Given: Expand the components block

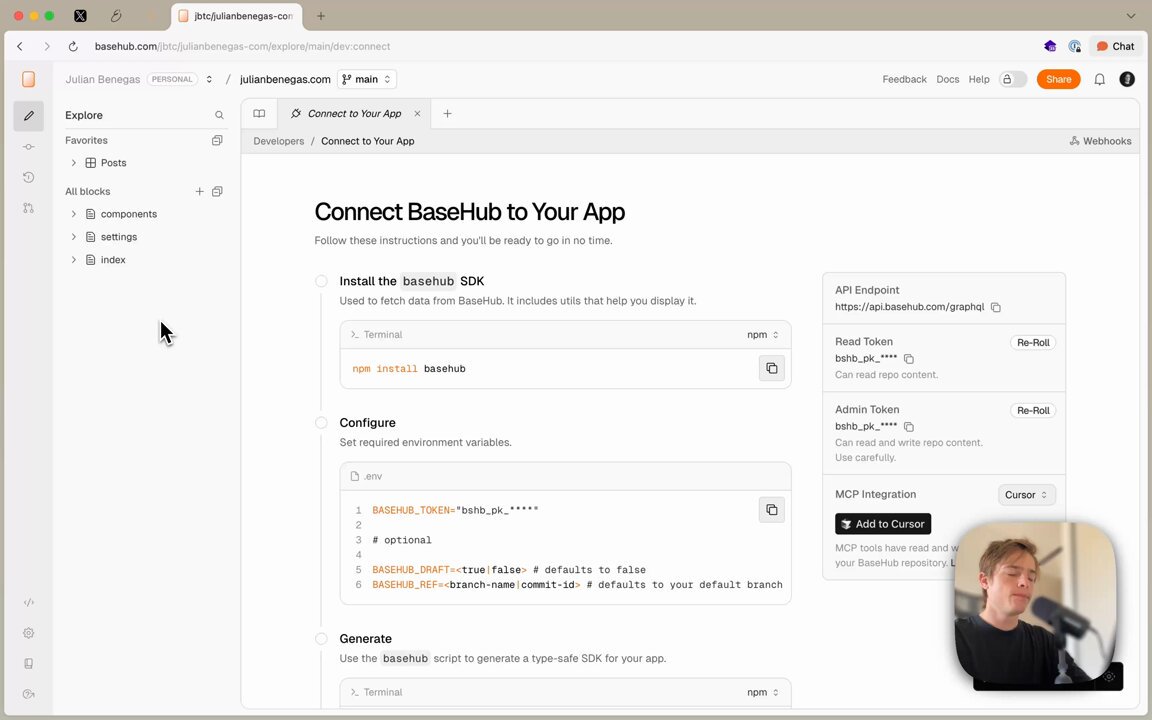Looking at the screenshot, I should [x=73, y=214].
